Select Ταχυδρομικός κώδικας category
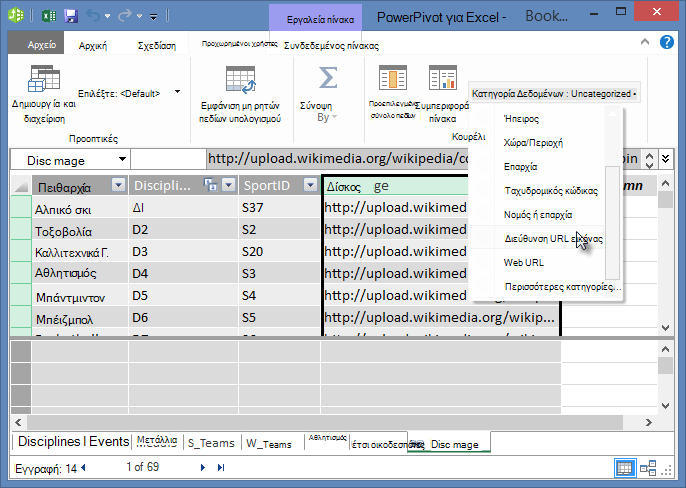 pyautogui.click(x=551, y=191)
